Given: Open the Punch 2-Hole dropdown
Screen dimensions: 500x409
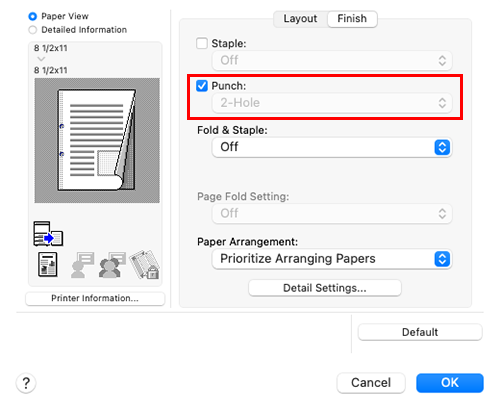Looking at the screenshot, I should [x=332, y=103].
